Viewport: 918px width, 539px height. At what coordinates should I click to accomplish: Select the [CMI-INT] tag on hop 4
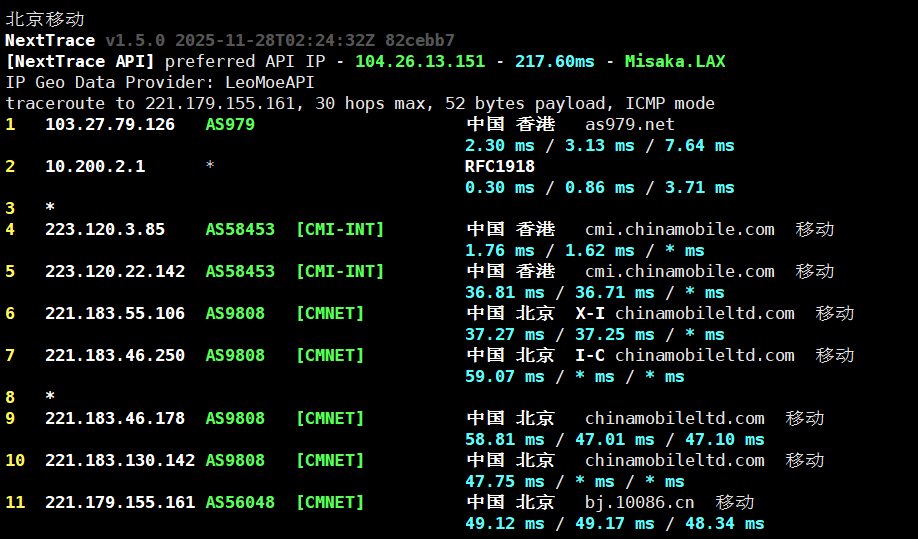click(x=340, y=229)
